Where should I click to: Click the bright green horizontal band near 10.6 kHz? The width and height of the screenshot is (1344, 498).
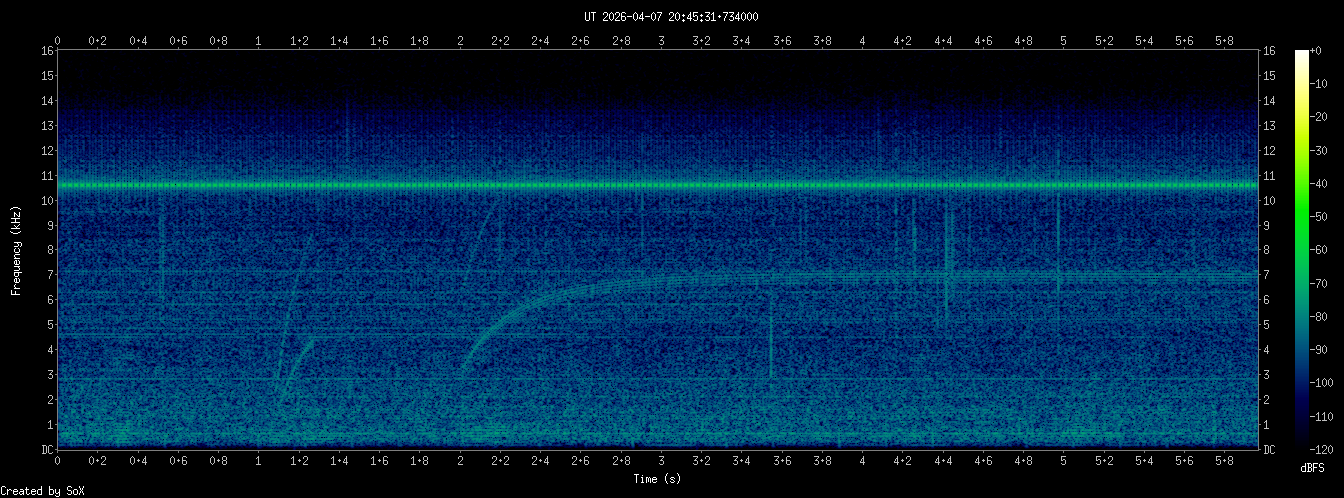coord(658,186)
